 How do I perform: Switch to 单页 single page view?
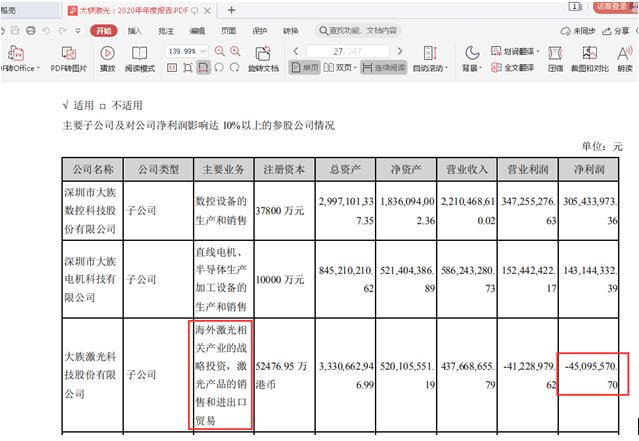point(304,67)
